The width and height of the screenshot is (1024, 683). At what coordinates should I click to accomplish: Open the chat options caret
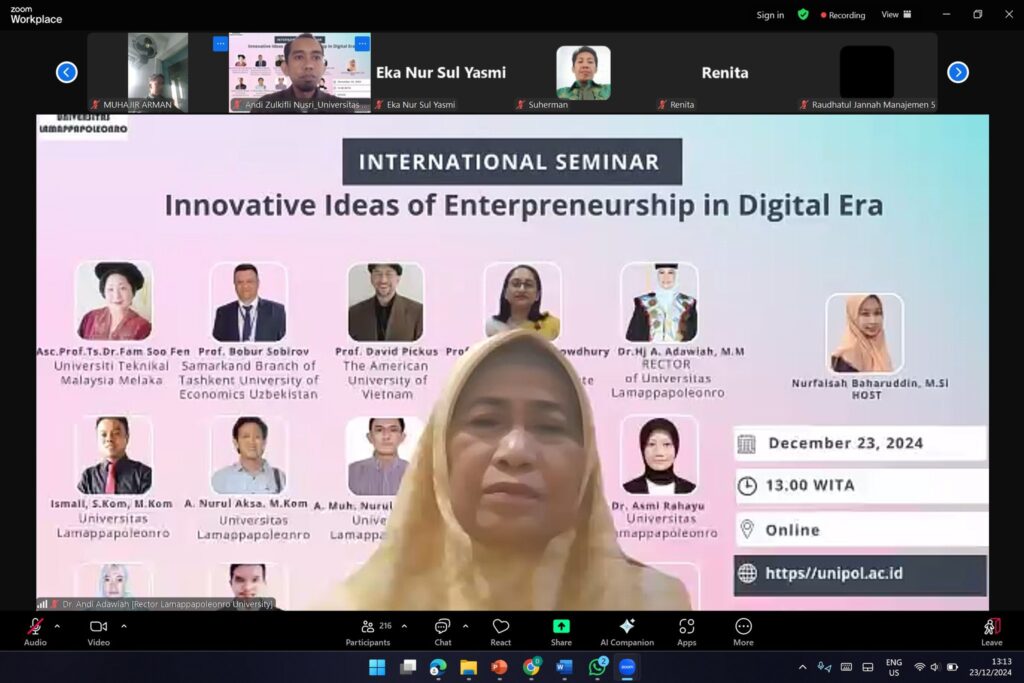(x=465, y=626)
